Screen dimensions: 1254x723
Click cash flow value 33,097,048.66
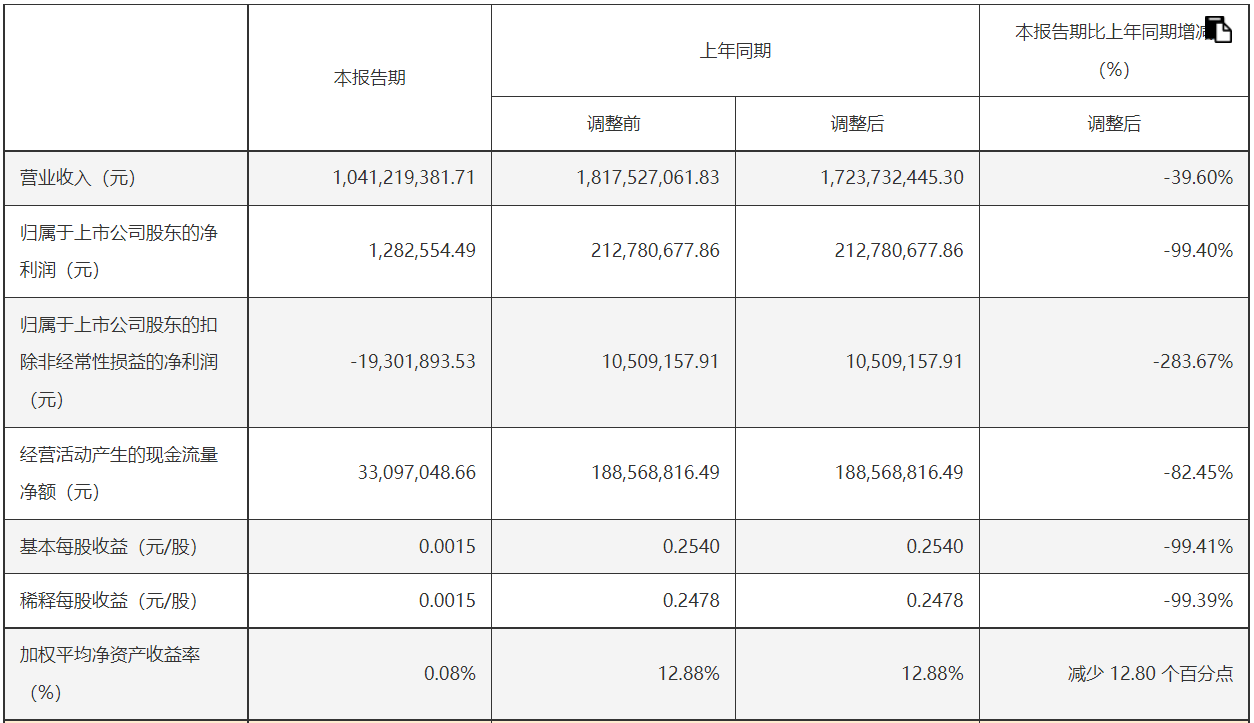coord(417,473)
